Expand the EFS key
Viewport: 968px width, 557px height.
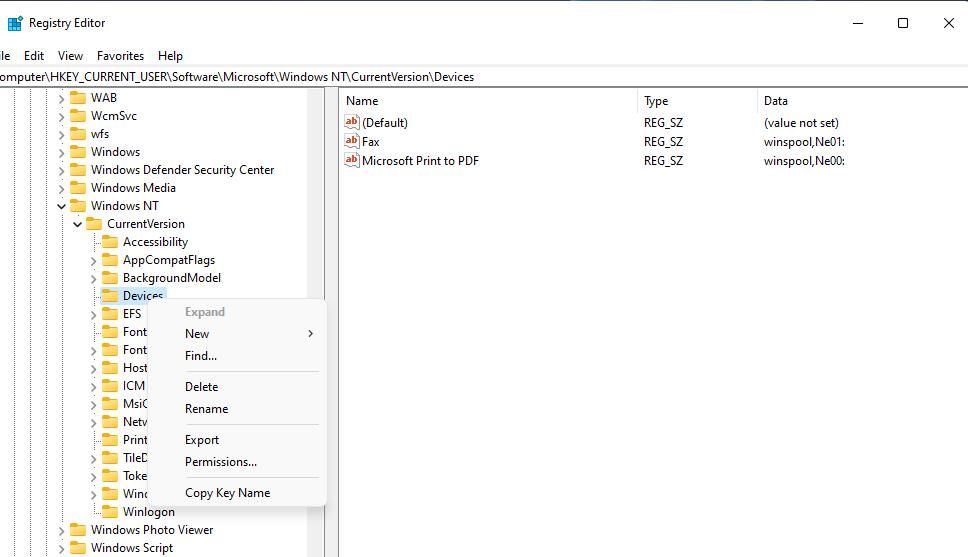click(x=93, y=314)
